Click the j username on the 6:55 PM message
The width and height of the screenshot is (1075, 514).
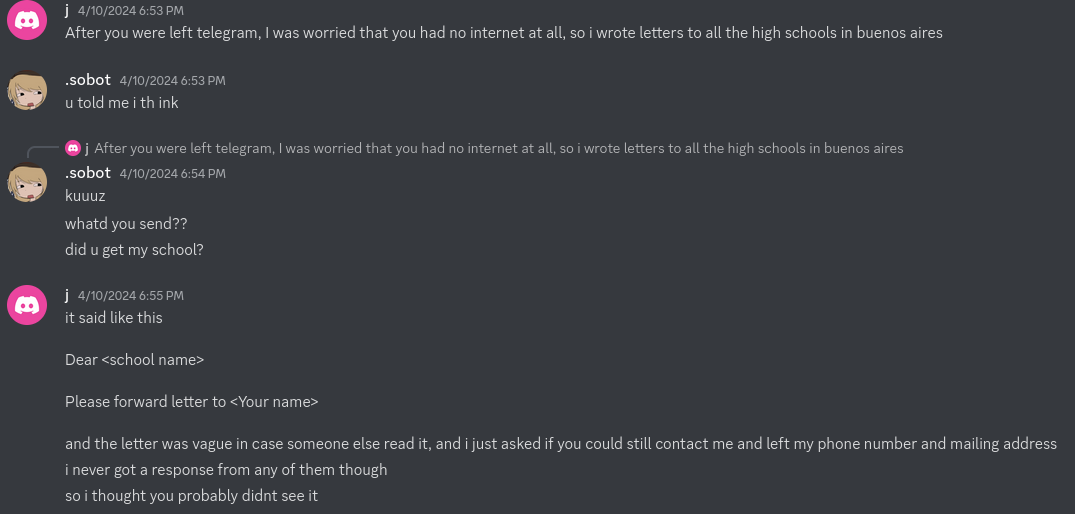coord(67,295)
